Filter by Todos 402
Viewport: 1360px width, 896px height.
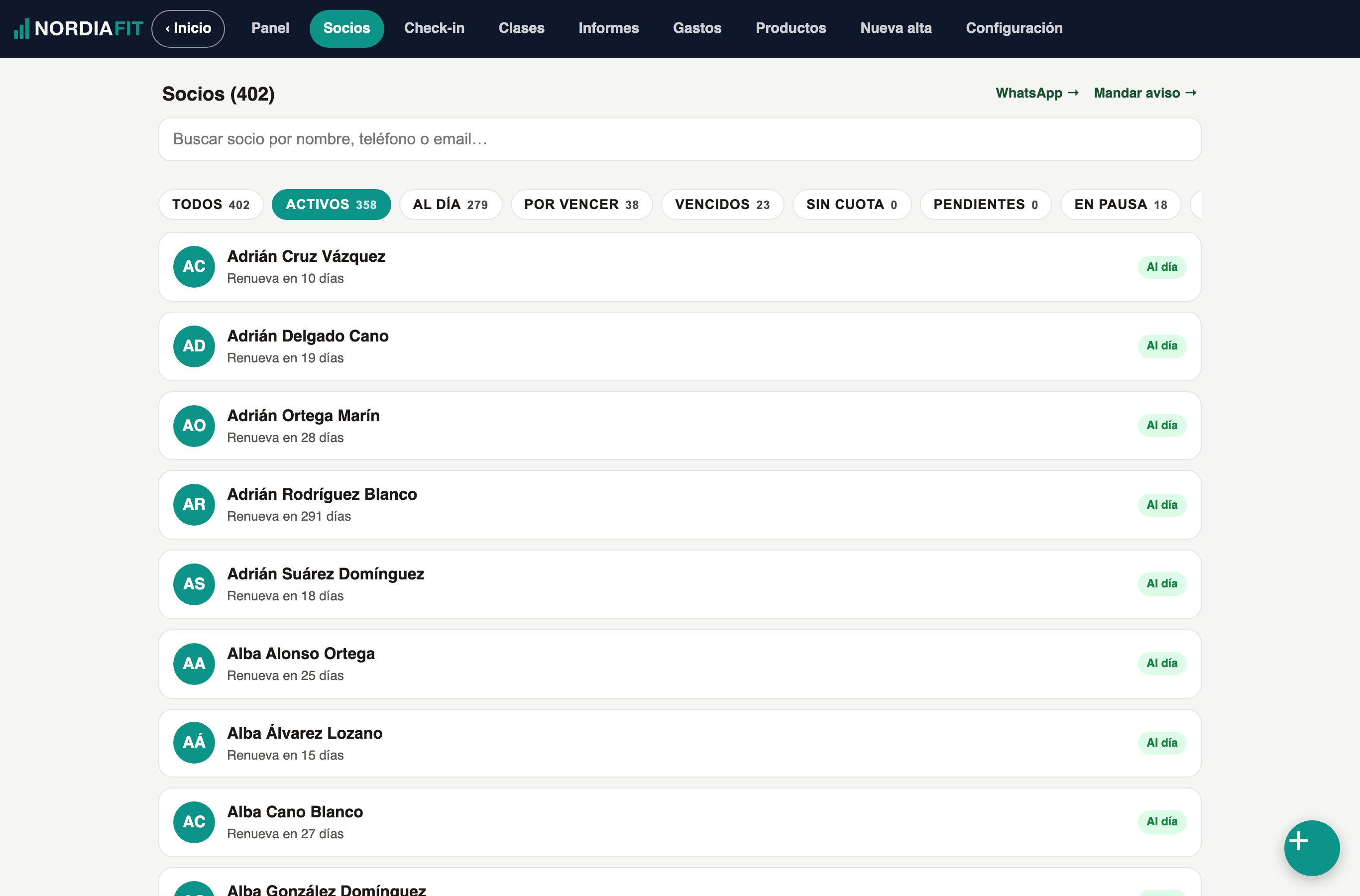click(x=211, y=205)
